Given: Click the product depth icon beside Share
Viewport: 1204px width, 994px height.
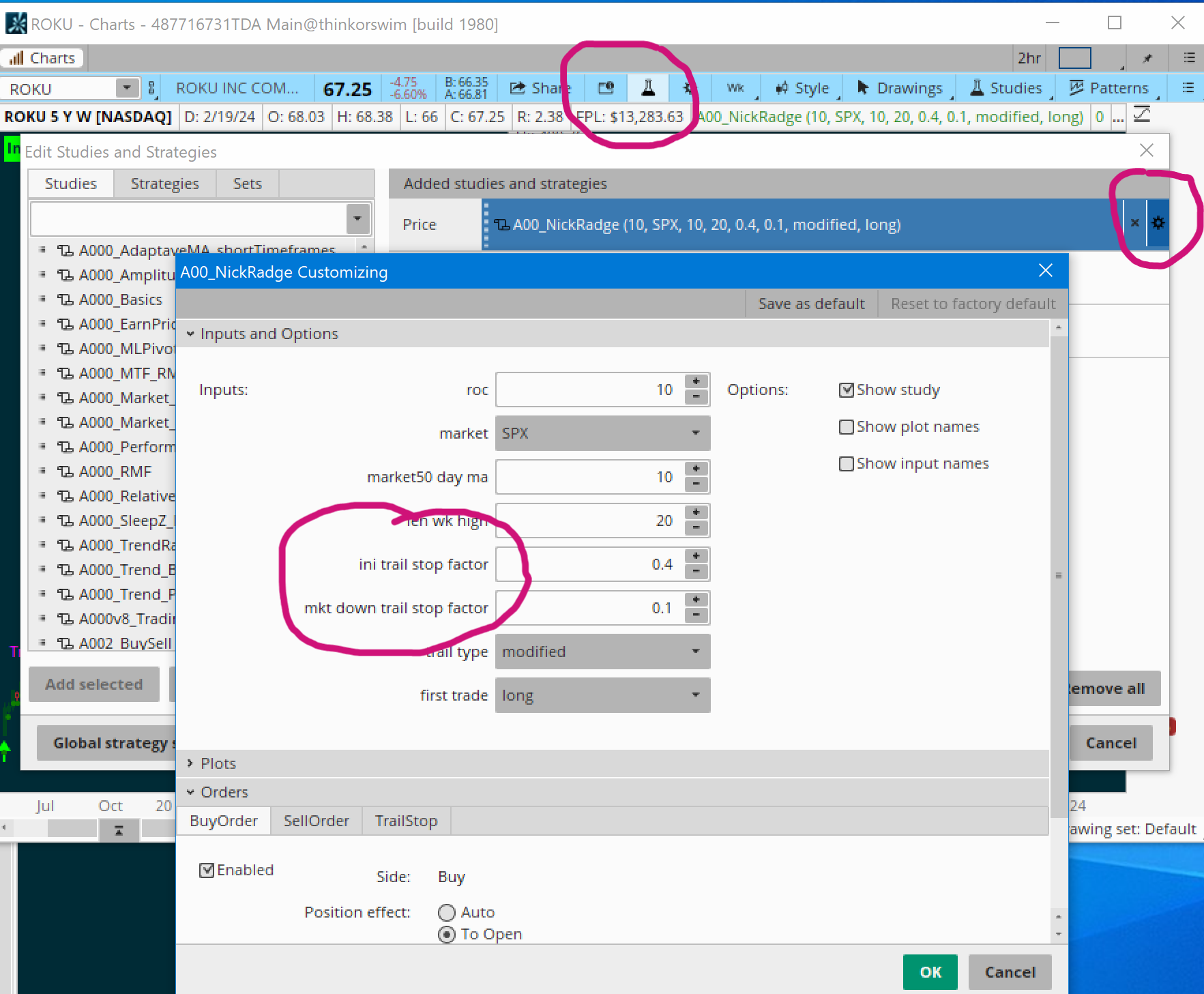Looking at the screenshot, I should point(606,88).
